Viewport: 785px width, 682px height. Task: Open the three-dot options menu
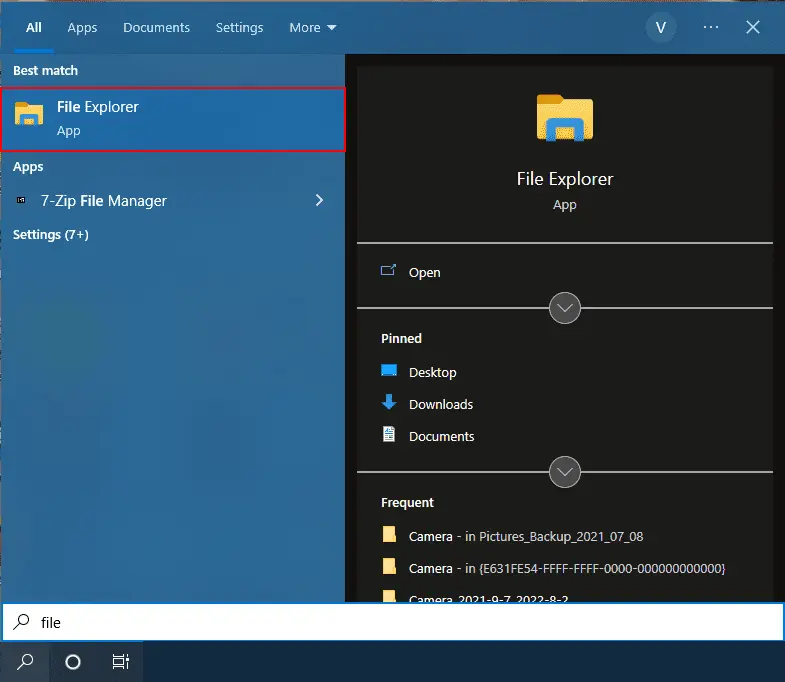click(711, 27)
